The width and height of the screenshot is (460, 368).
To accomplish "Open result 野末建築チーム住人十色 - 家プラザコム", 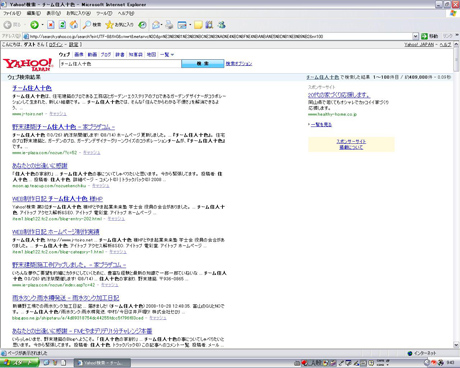I will pos(64,127).
